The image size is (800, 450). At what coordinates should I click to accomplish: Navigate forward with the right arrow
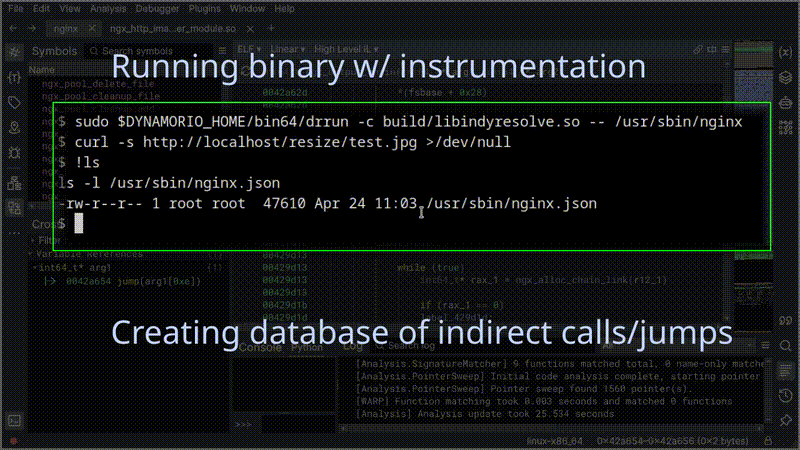click(x=32, y=29)
